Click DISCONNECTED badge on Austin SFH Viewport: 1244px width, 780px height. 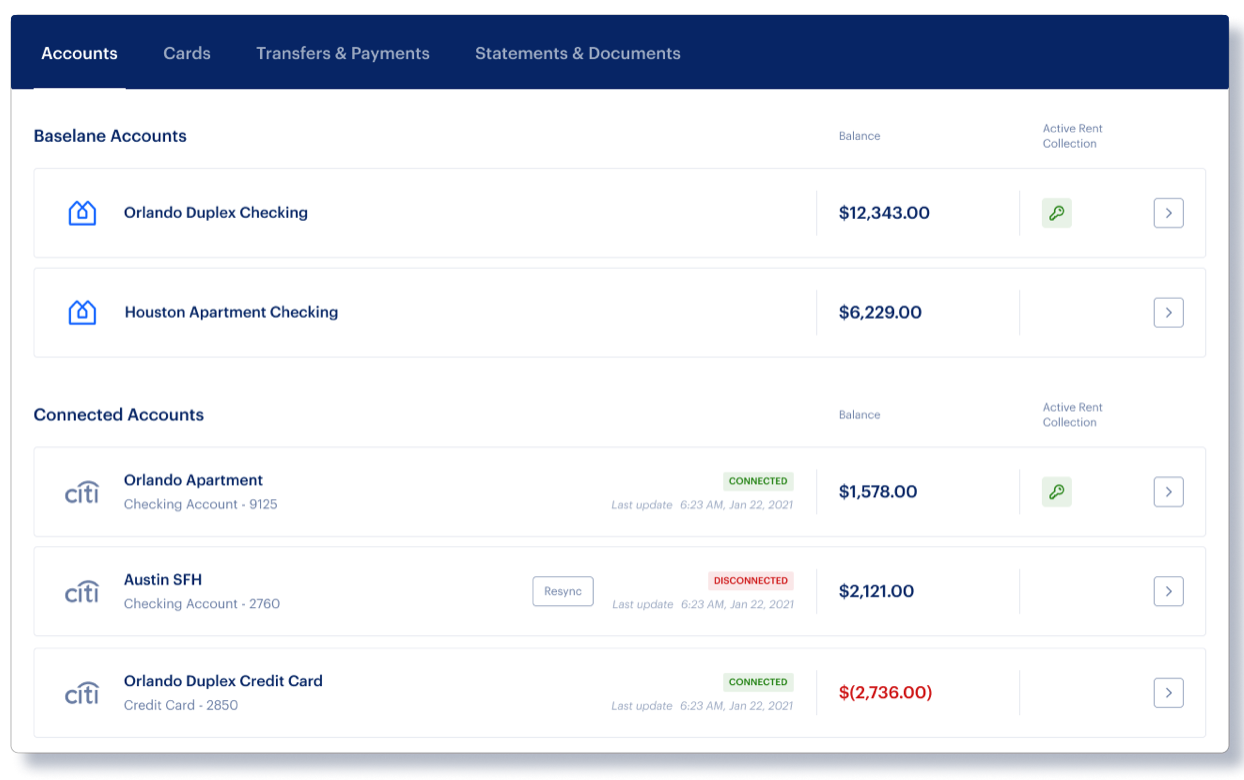coord(751,580)
